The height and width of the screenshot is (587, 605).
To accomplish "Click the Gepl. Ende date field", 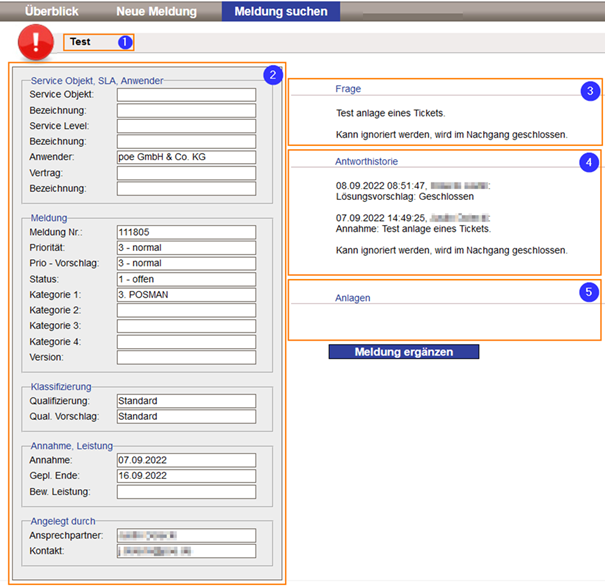I will pos(186,476).
